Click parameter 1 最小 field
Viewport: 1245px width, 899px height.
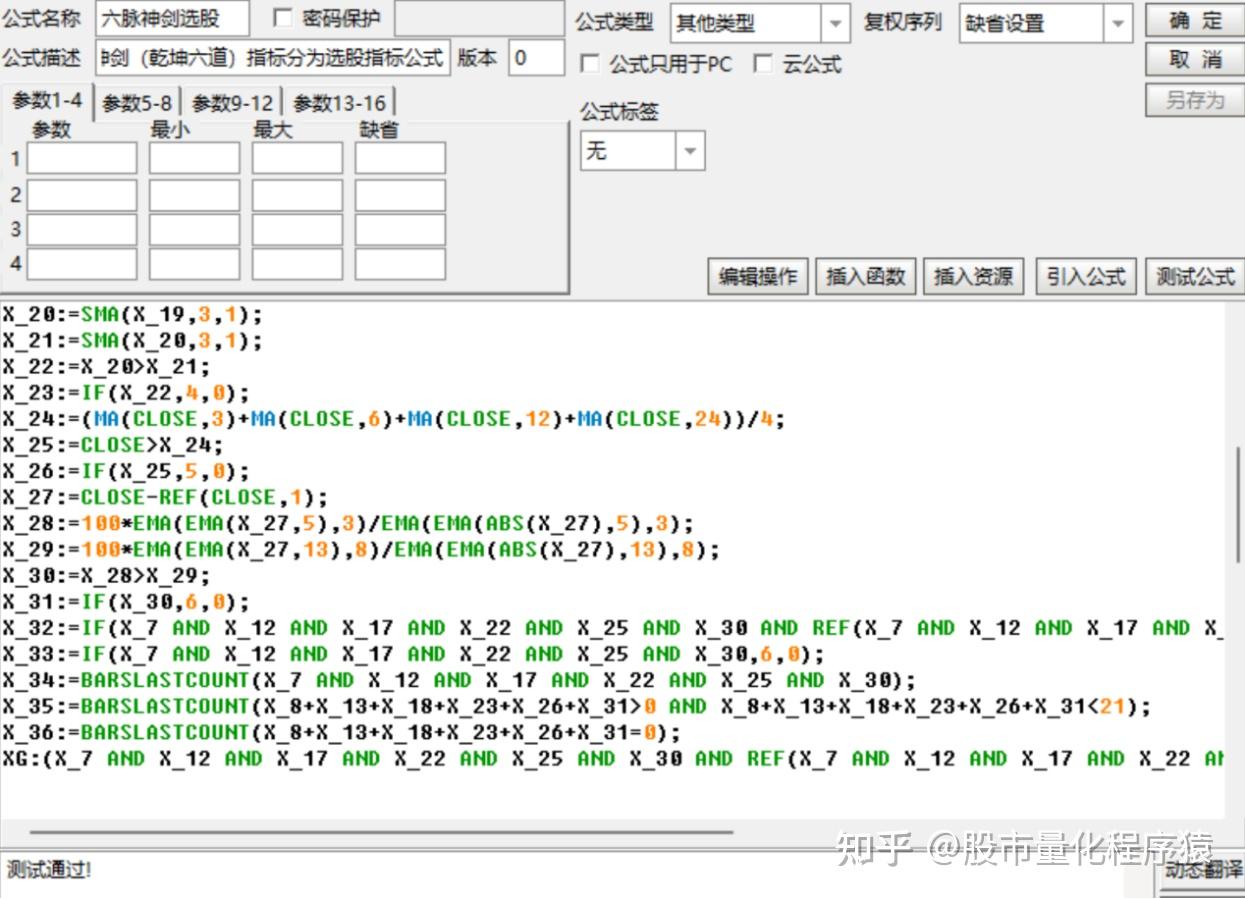194,158
